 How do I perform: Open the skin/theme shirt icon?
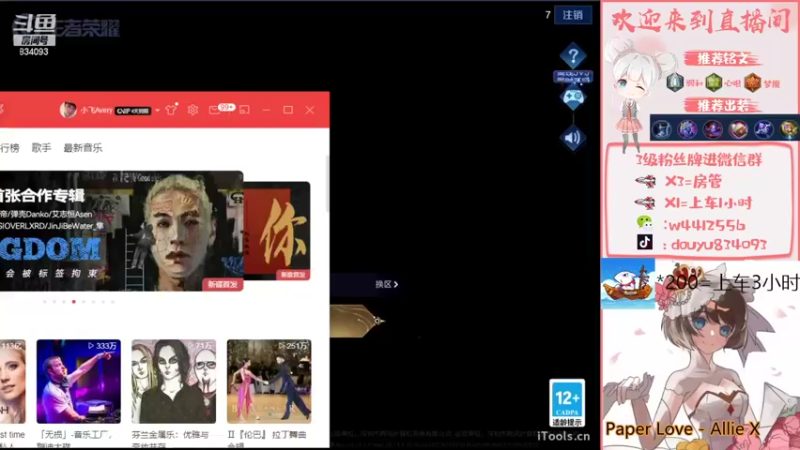pos(171,109)
